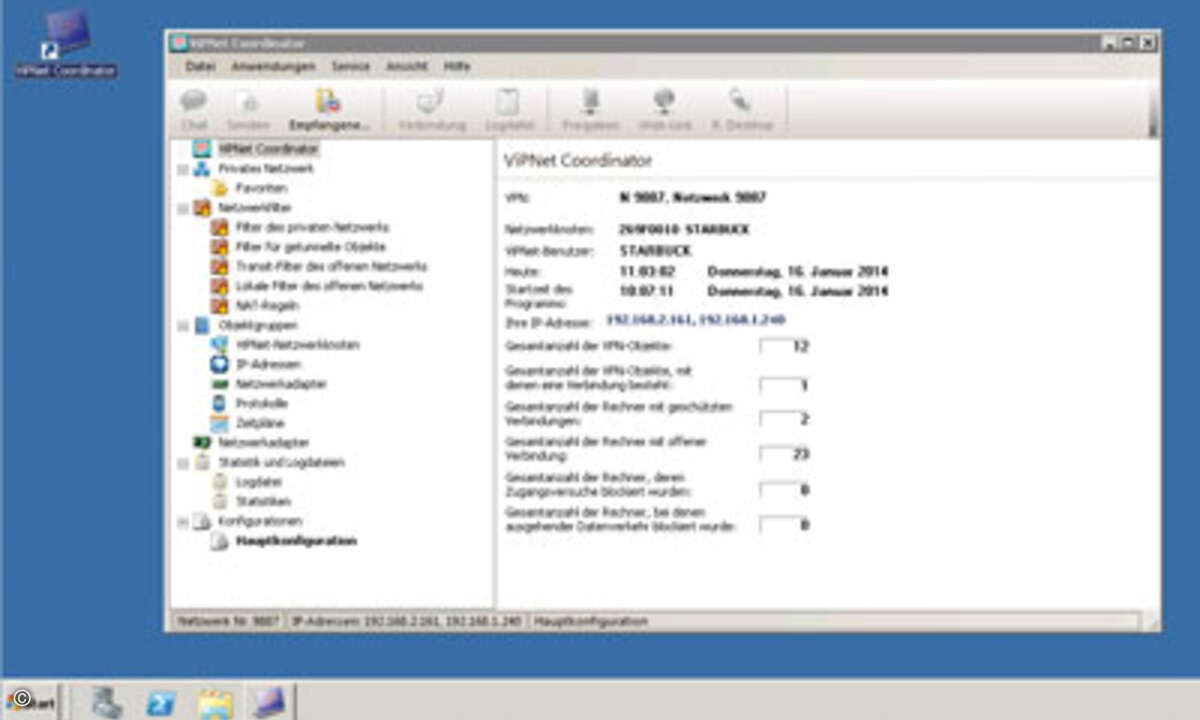The image size is (1200, 720).
Task: Click the Verbindung toolbar icon
Action: tap(432, 110)
